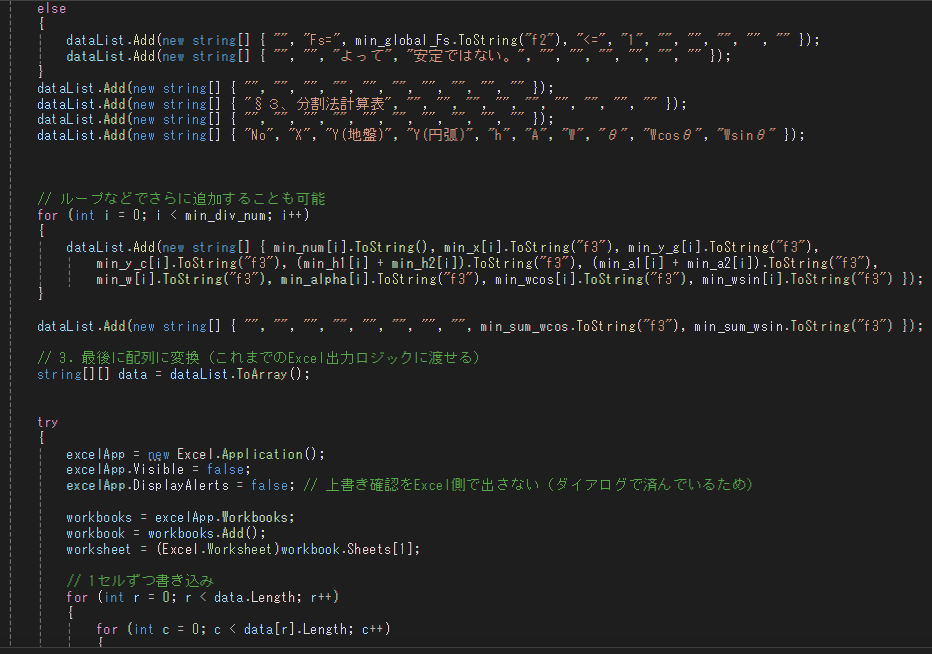The image size is (932, 654).
Task: Click min_sum_wcos variable
Action: [523, 326]
